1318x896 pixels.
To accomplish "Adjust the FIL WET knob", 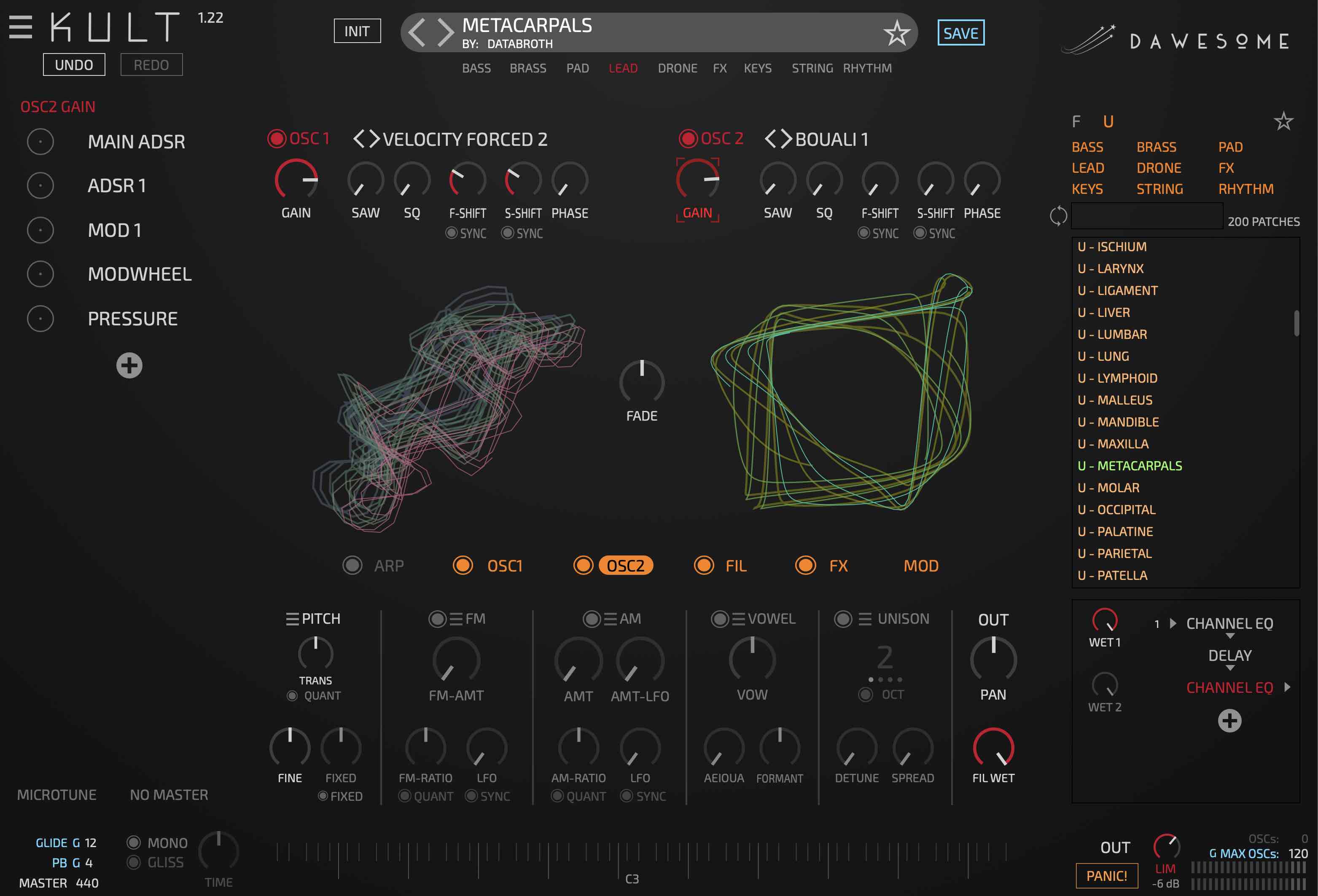I will tap(993, 748).
